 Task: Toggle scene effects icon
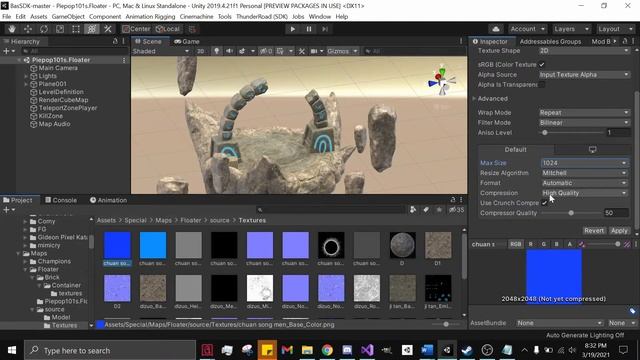(242, 51)
